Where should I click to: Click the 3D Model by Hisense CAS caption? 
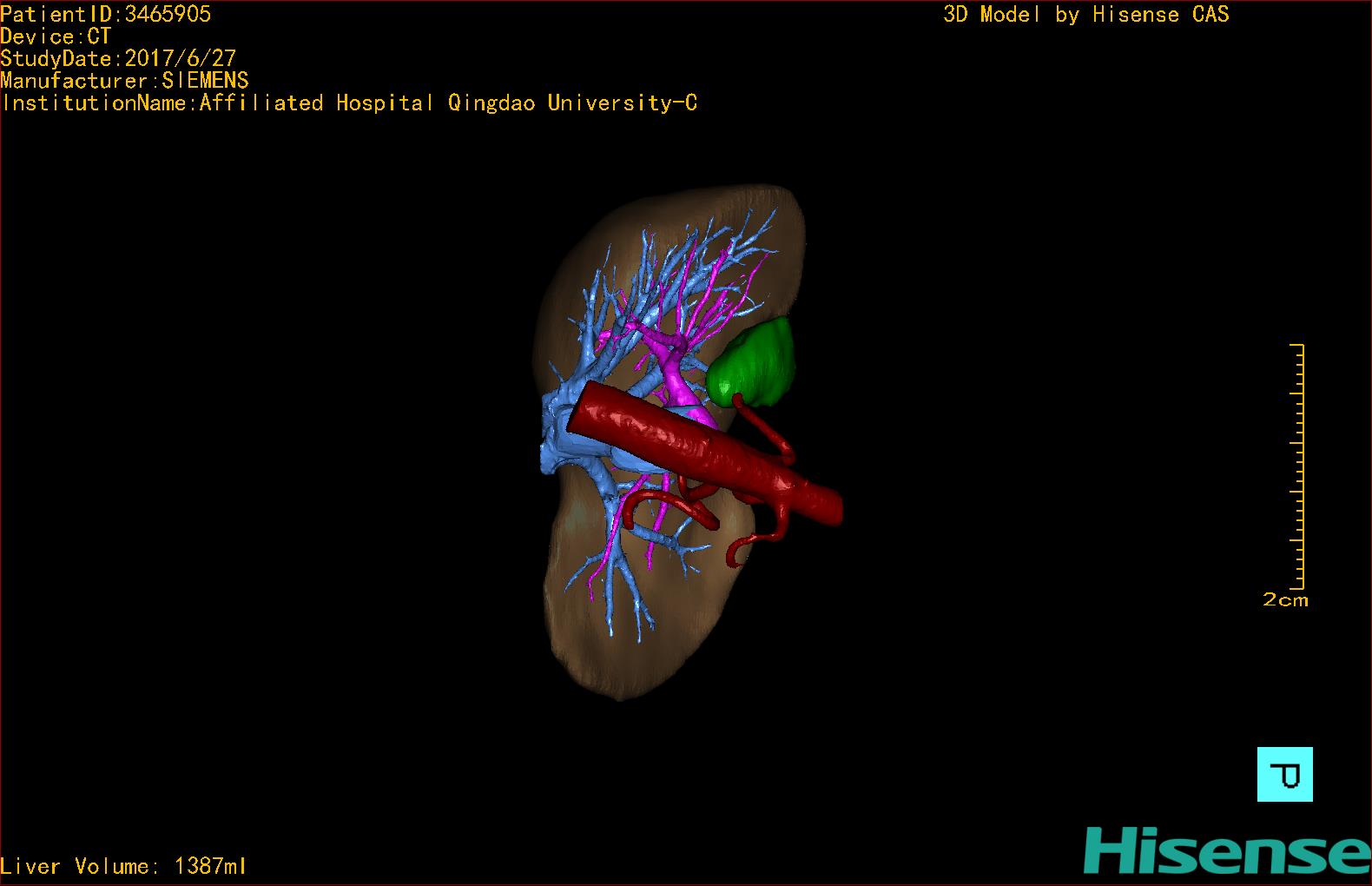[x=1086, y=15]
